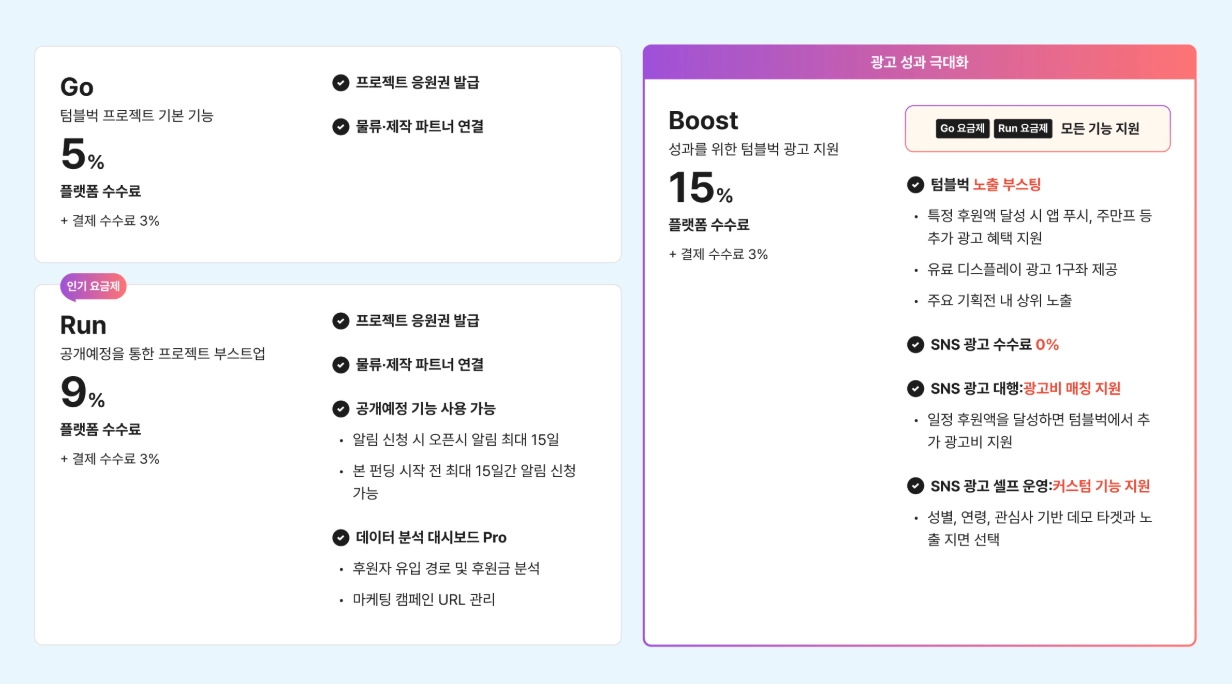1232x684 pixels.
Task: Click the red 광고비 매칭 지원 text
Action: (x=1072, y=389)
